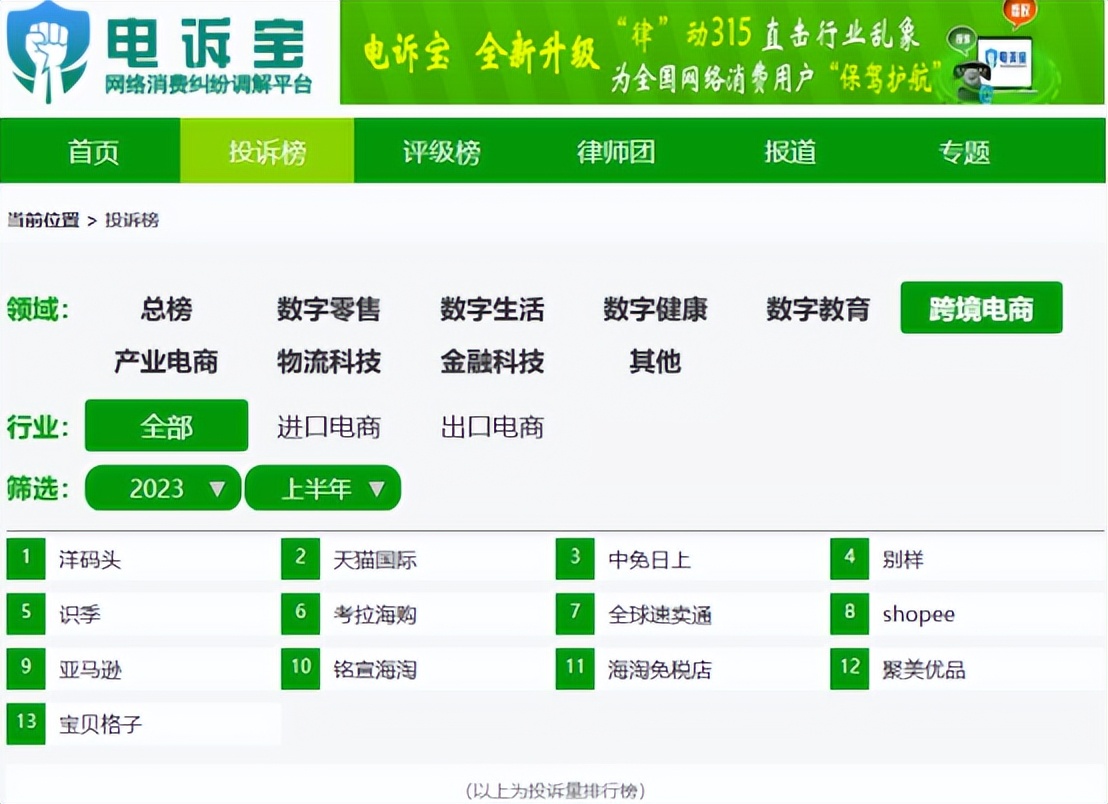Click the green rank badge number 7
Screen dimensions: 1108x804
tap(575, 613)
